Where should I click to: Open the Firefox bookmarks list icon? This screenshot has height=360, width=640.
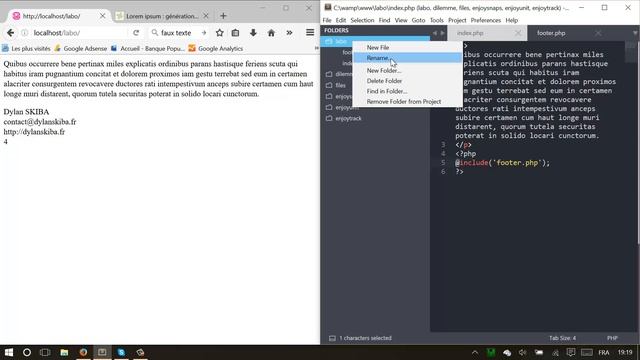pyautogui.click(x=236, y=33)
